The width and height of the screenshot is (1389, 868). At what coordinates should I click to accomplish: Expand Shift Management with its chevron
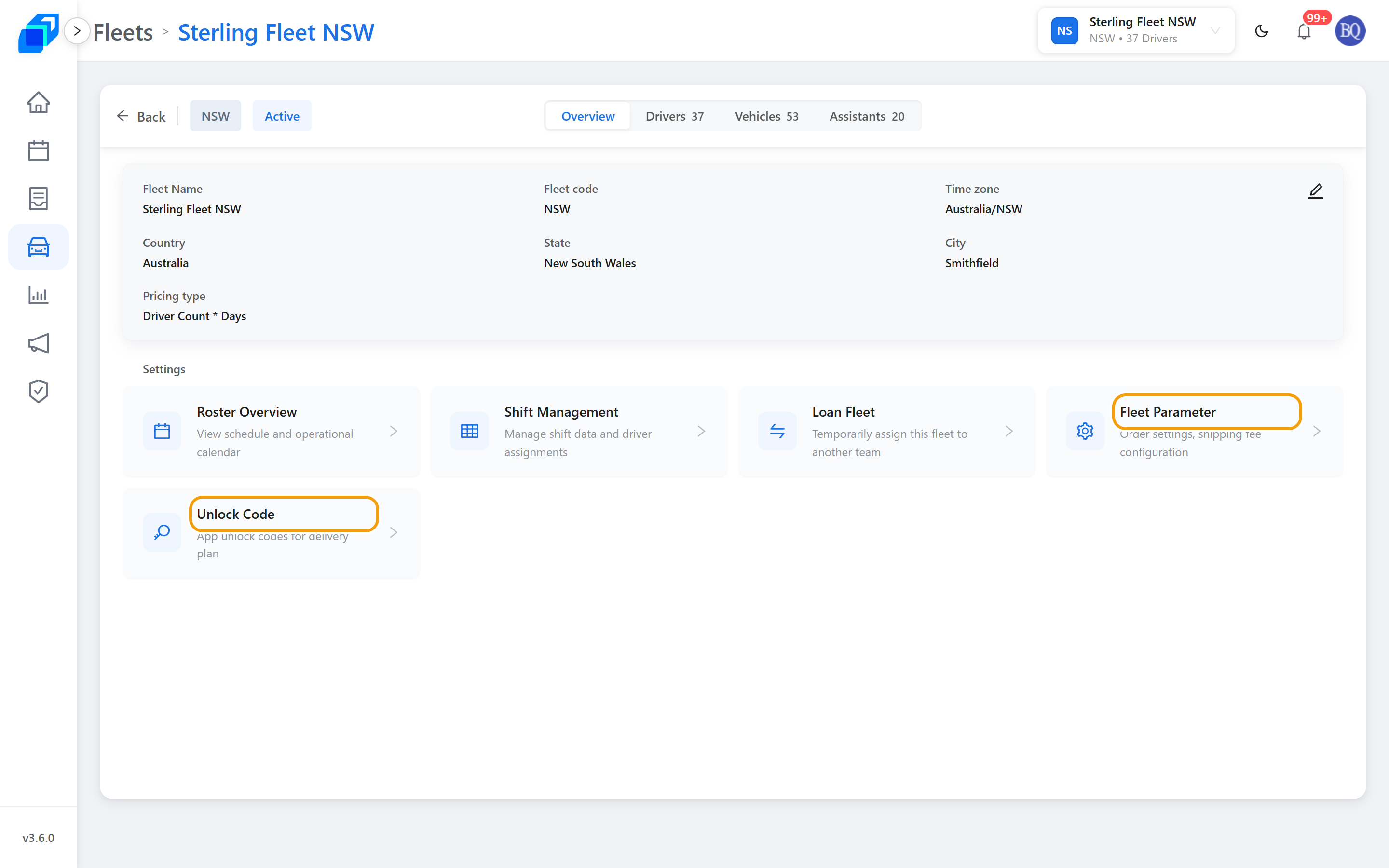pos(701,431)
